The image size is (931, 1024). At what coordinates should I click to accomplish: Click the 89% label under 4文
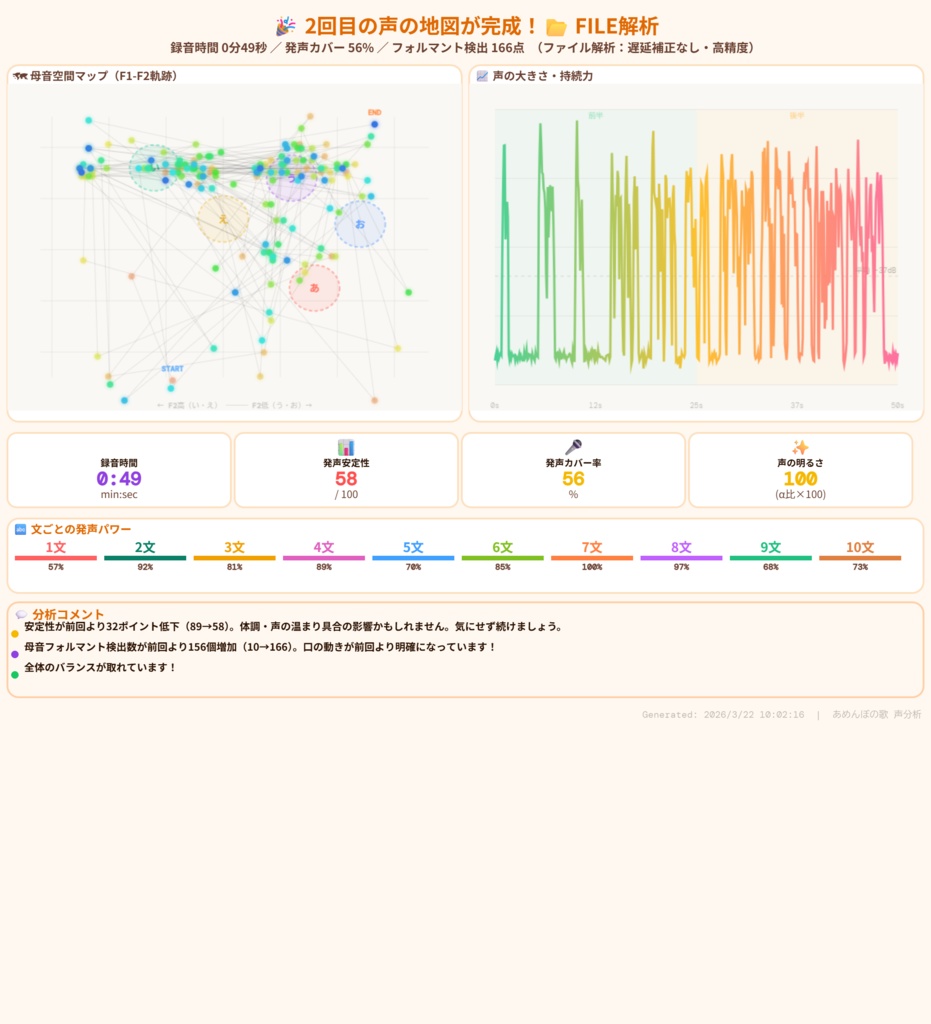[x=324, y=567]
